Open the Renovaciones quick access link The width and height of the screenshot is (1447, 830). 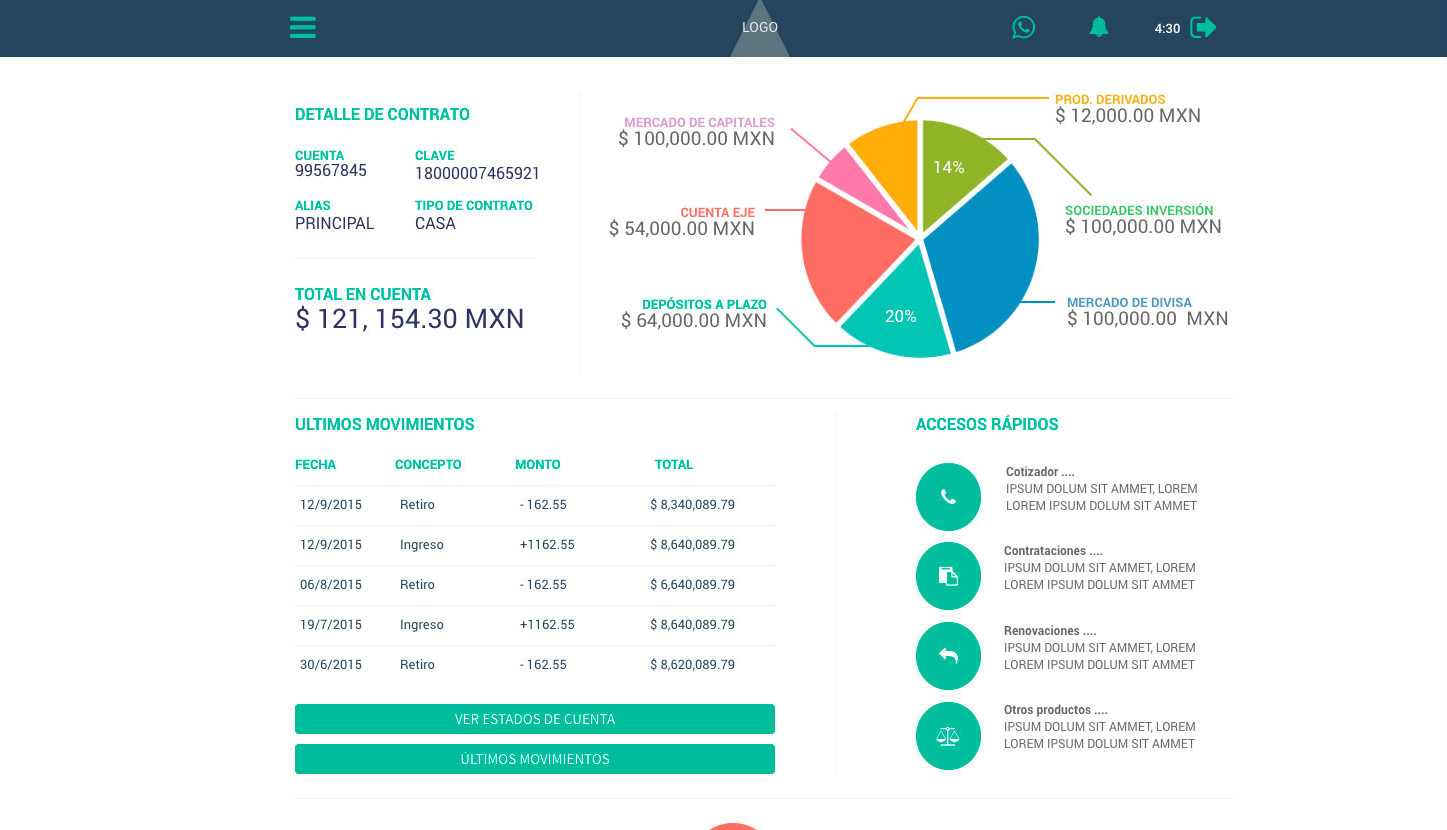(1049, 631)
